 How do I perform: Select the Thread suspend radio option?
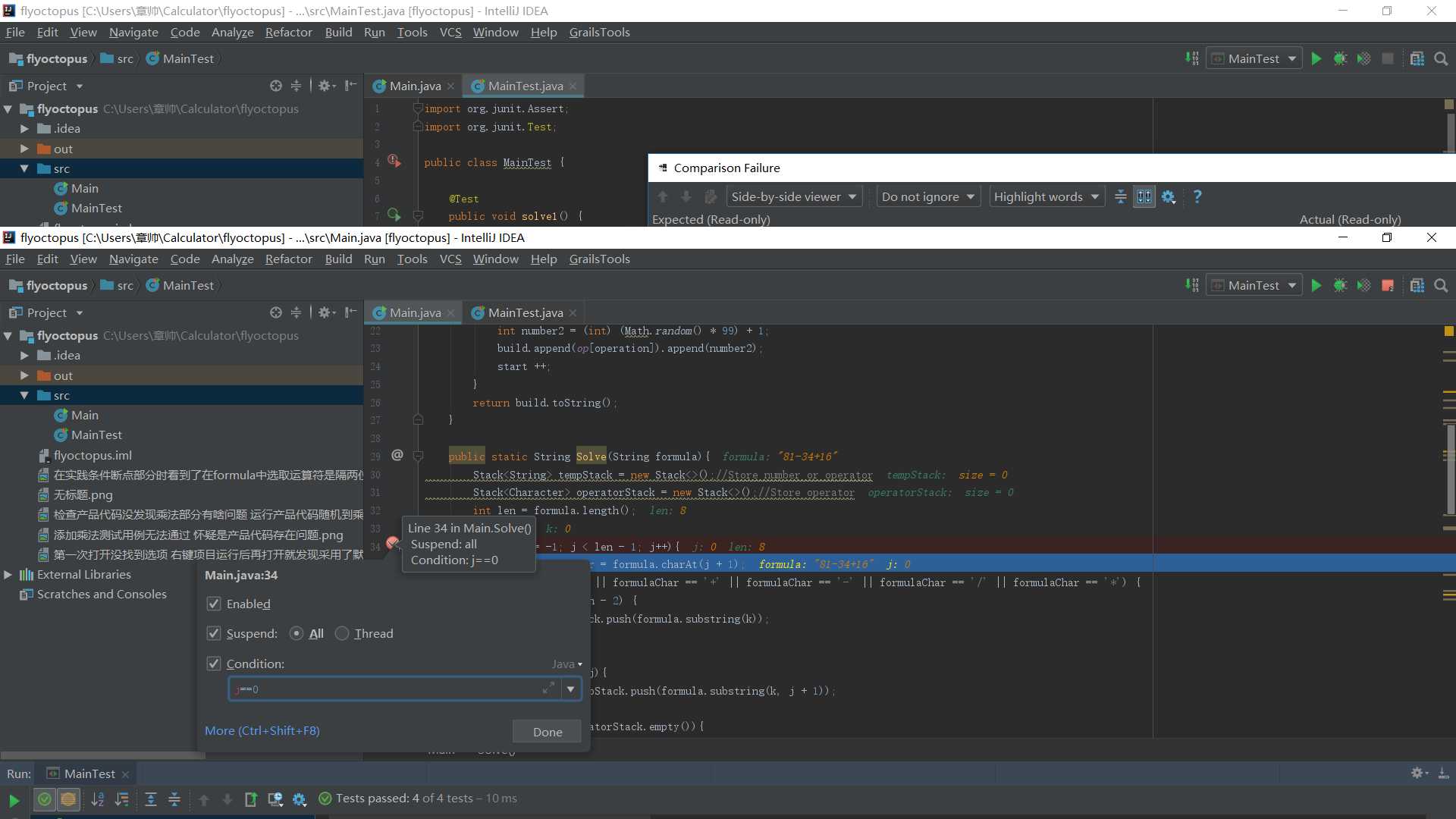(342, 633)
